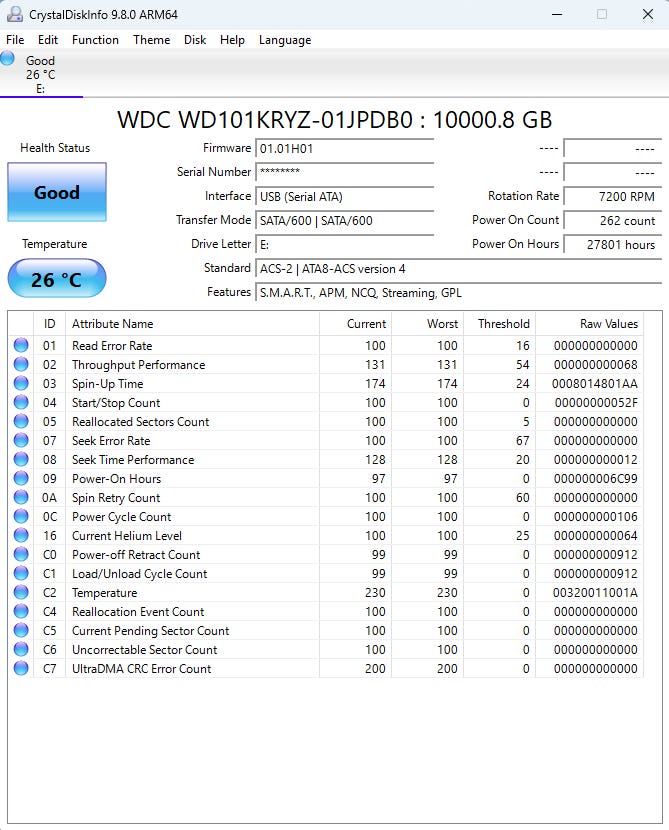The width and height of the screenshot is (669, 830).
Task: Select the UltraDMA CRC Error Count attribute name
Action: (x=141, y=669)
